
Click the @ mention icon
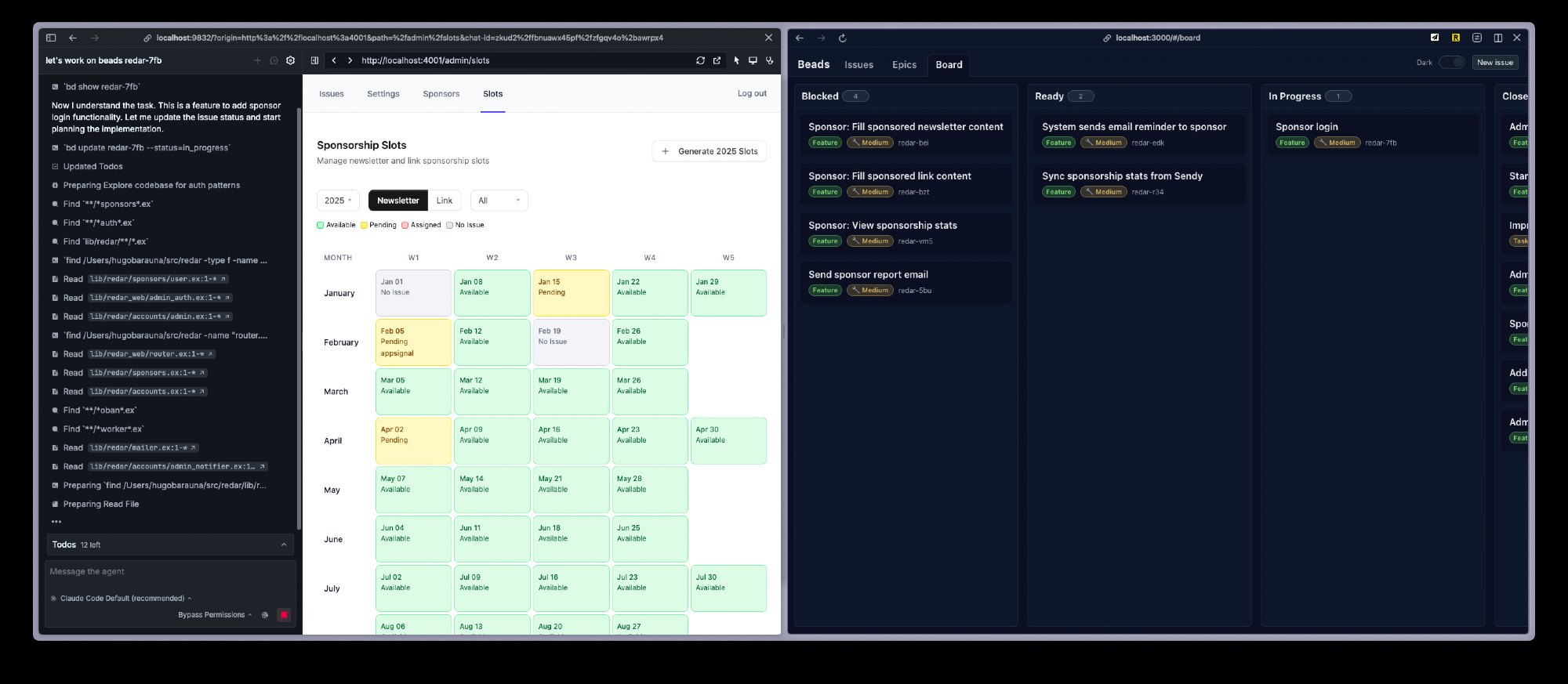(265, 615)
